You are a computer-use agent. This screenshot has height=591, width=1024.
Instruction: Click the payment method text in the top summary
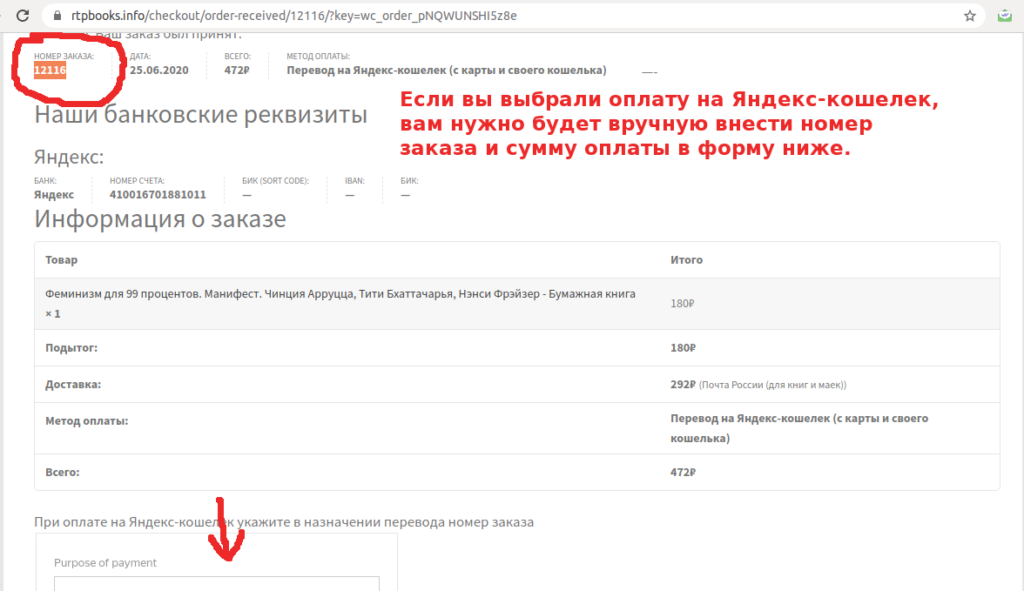coord(447,71)
